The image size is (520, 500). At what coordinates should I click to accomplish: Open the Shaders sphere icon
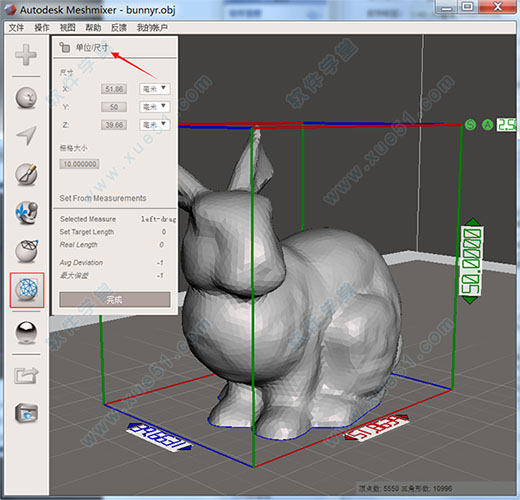point(26,332)
